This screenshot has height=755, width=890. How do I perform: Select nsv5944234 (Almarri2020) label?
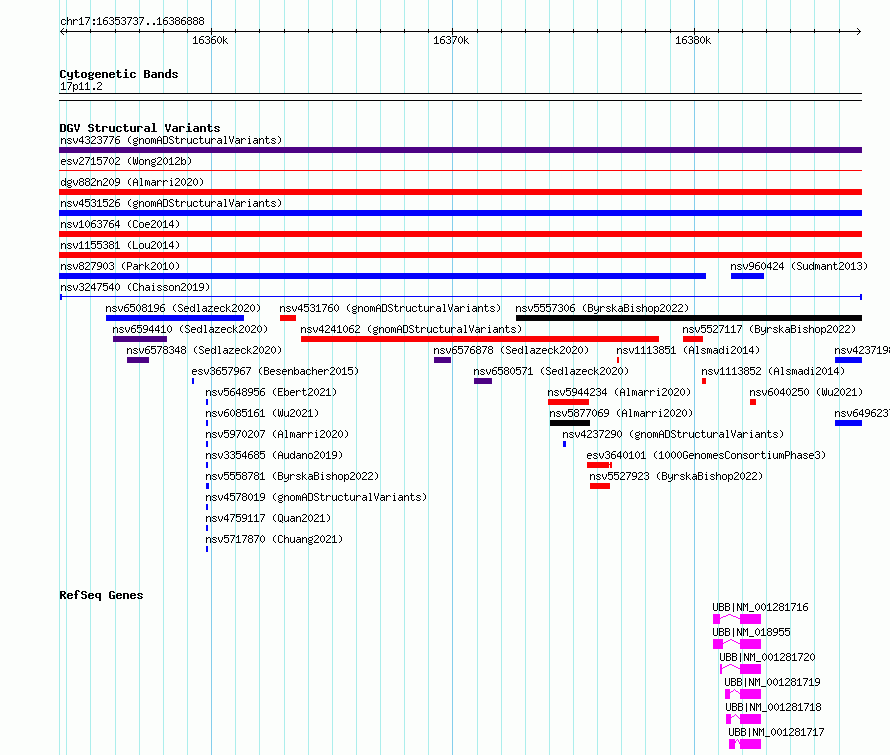click(619, 392)
